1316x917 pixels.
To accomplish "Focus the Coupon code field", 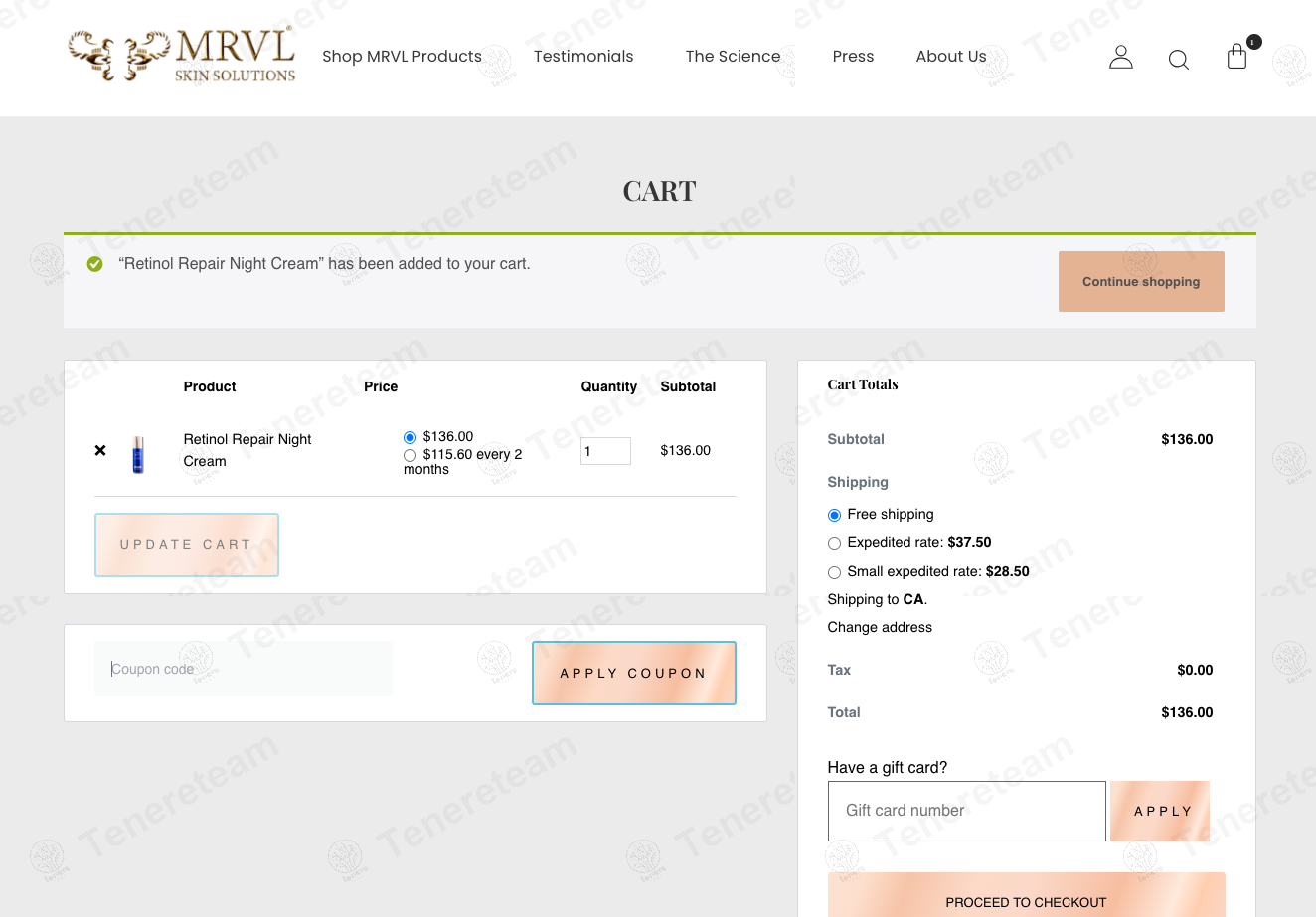I will [244, 669].
